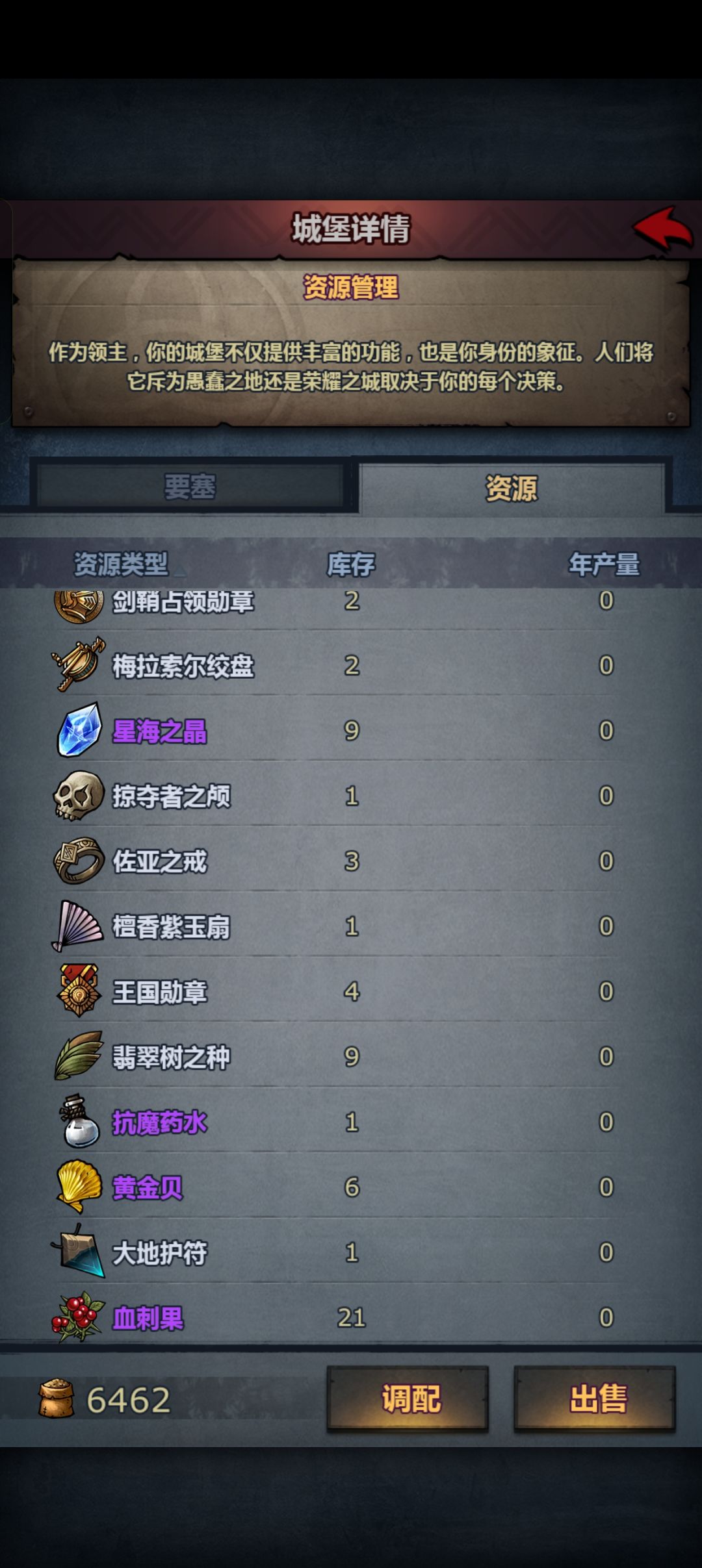Tap the 掠夺者之颅 skull icon
Viewport: 702px width, 1568px height.
click(79, 796)
